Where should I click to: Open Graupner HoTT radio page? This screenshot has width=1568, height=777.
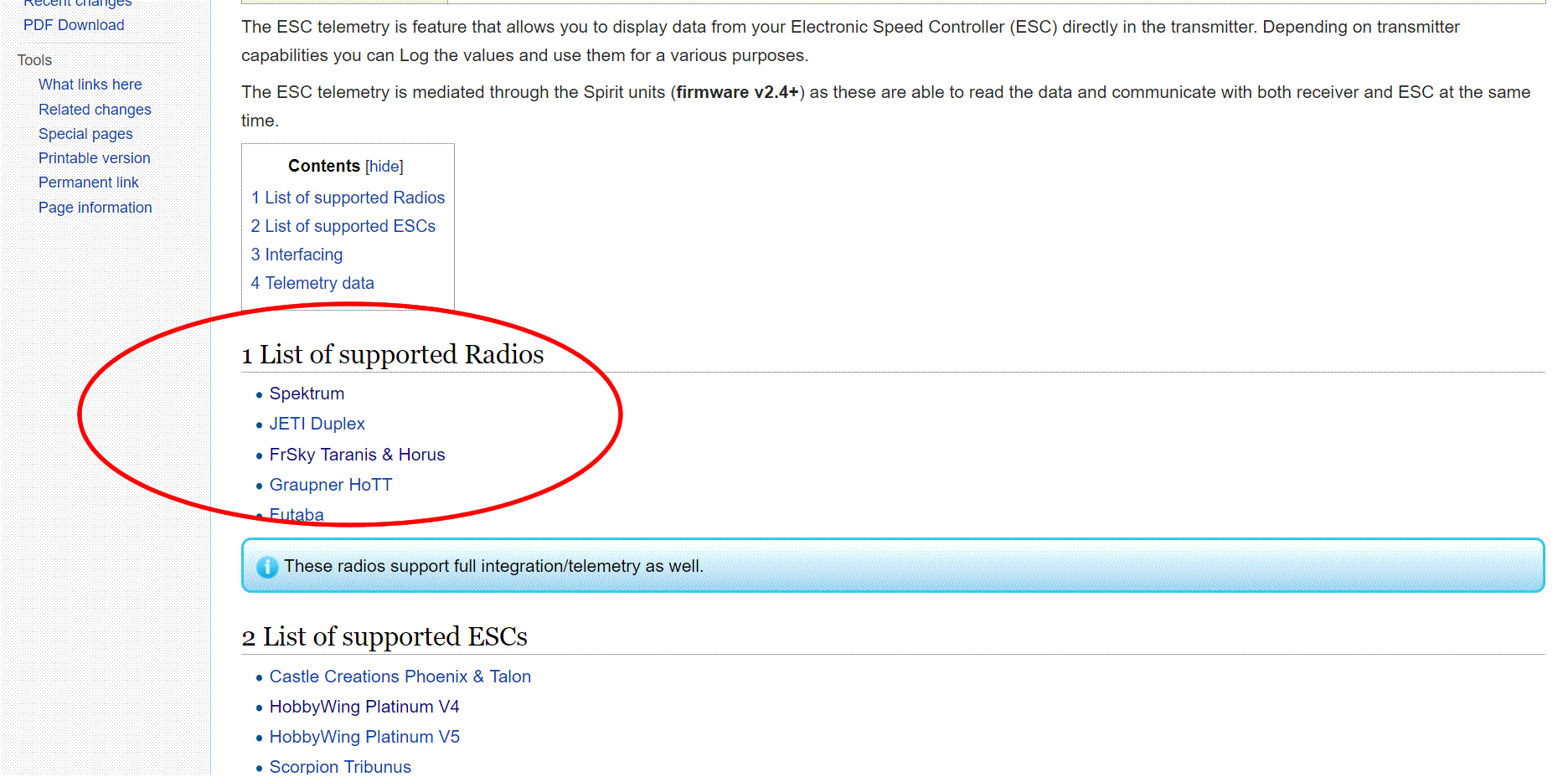(330, 485)
